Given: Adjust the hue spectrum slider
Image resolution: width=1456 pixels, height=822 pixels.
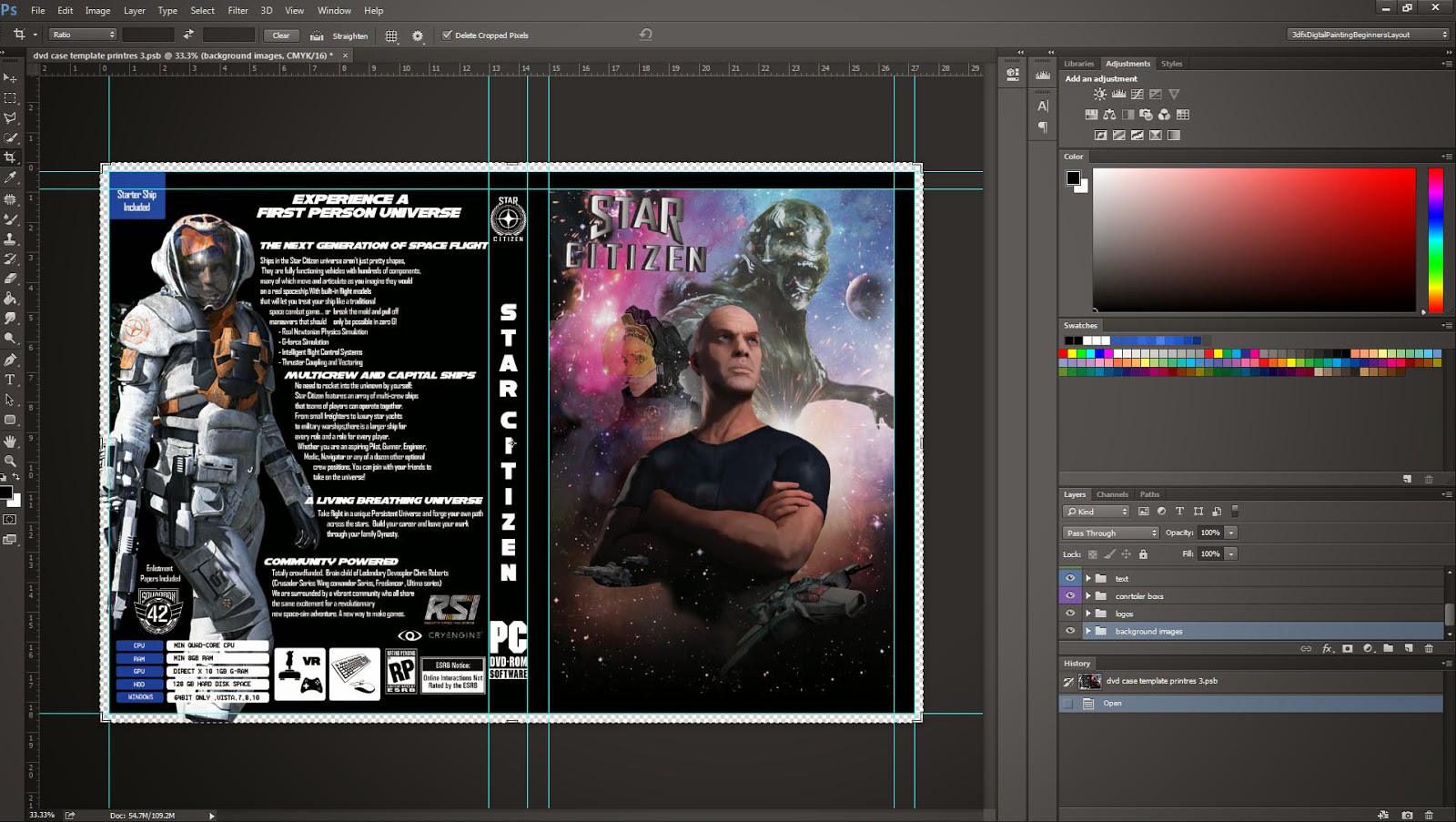Looking at the screenshot, I should tap(1435, 240).
